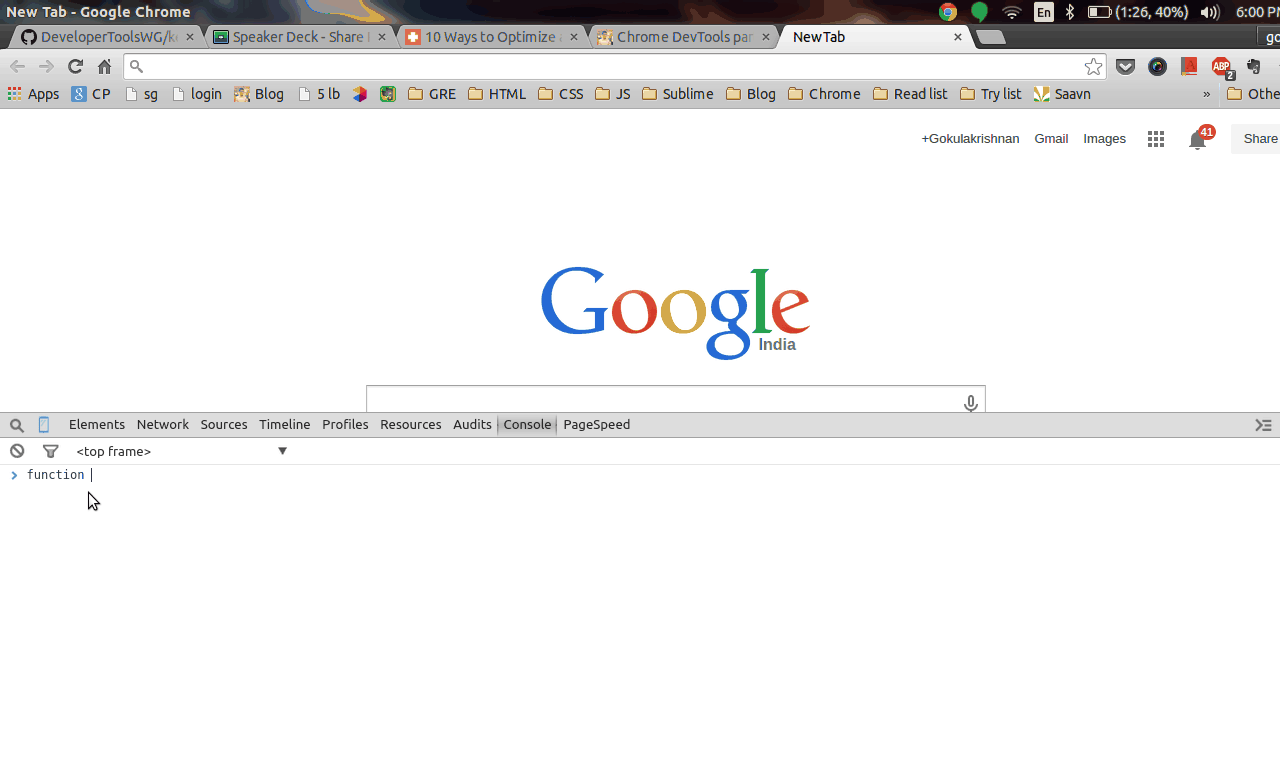
Task: Open the Google apps grid icon
Action: [1156, 139]
